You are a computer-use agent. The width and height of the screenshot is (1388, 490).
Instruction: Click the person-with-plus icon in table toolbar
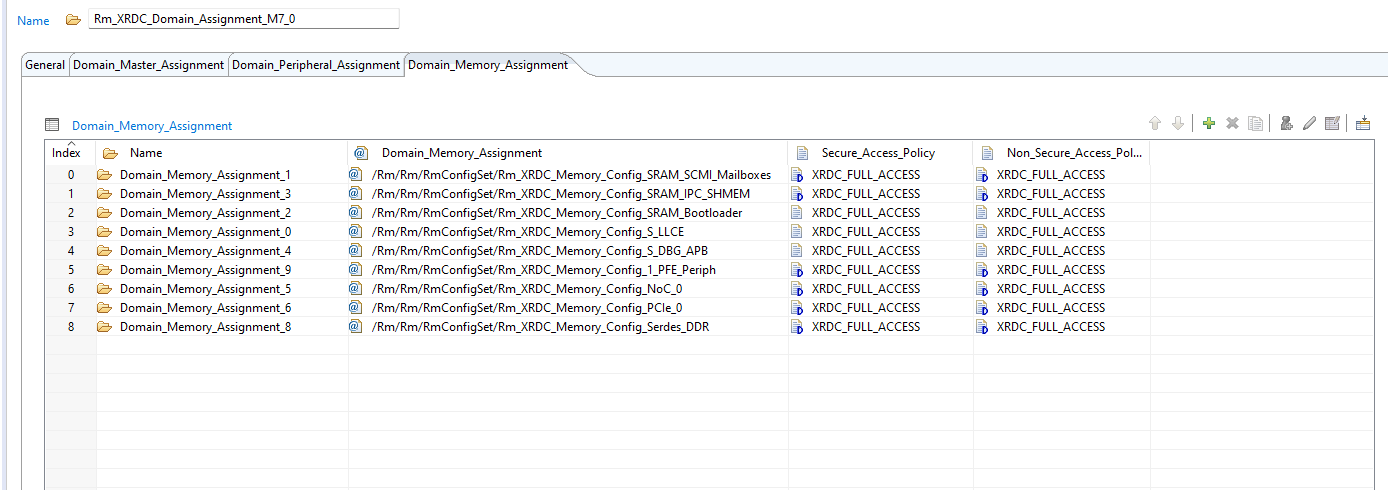pyautogui.click(x=1286, y=123)
